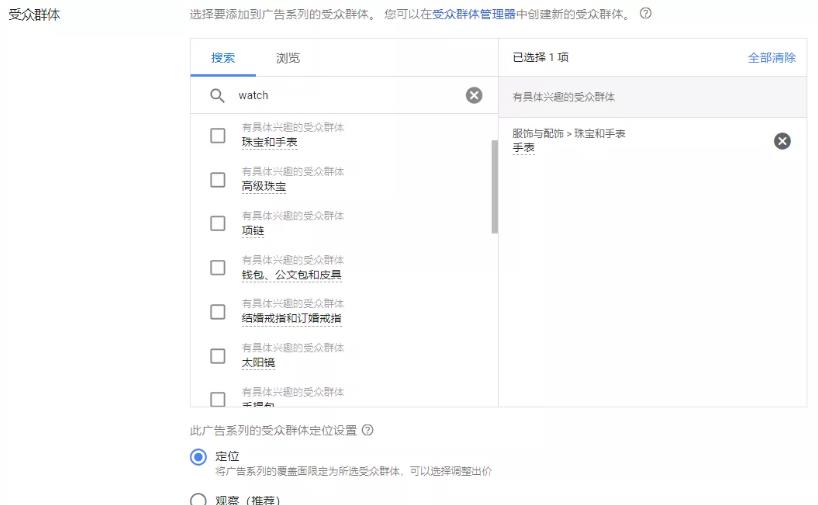Switch to the 搜索 tab
The image size is (818, 505).
pyautogui.click(x=223, y=58)
